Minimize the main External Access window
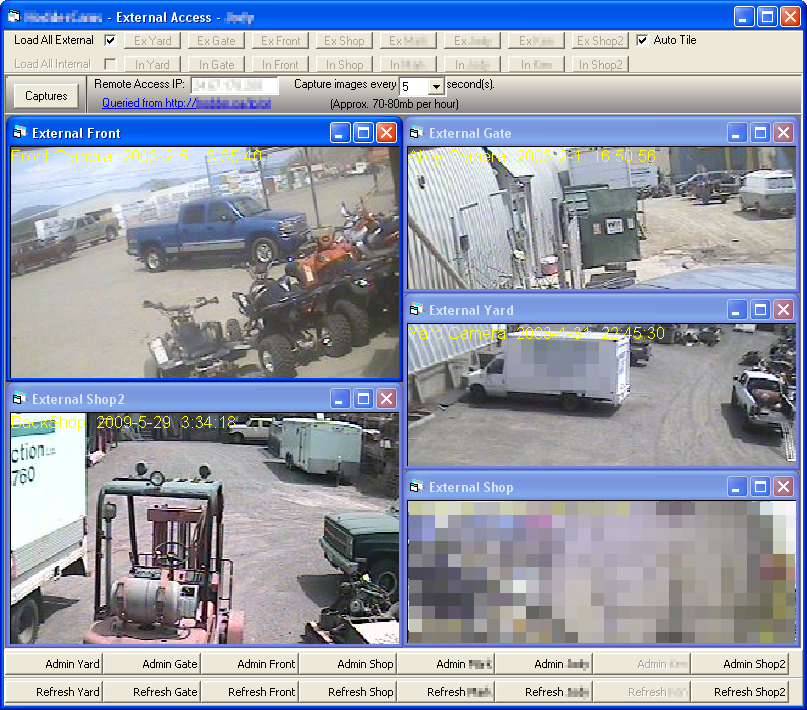The height and width of the screenshot is (710, 807). point(744,17)
